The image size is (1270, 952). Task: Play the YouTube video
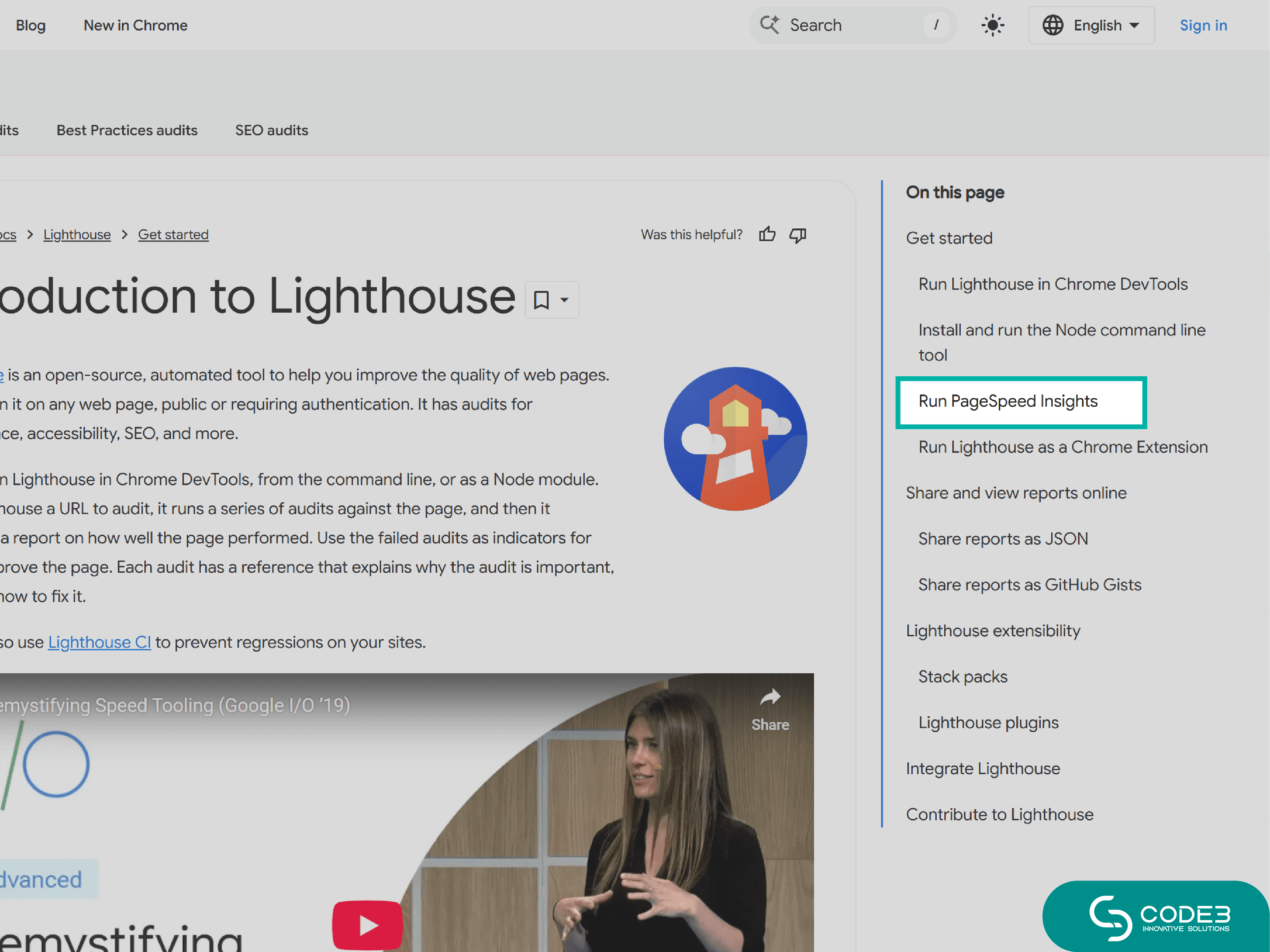[368, 925]
